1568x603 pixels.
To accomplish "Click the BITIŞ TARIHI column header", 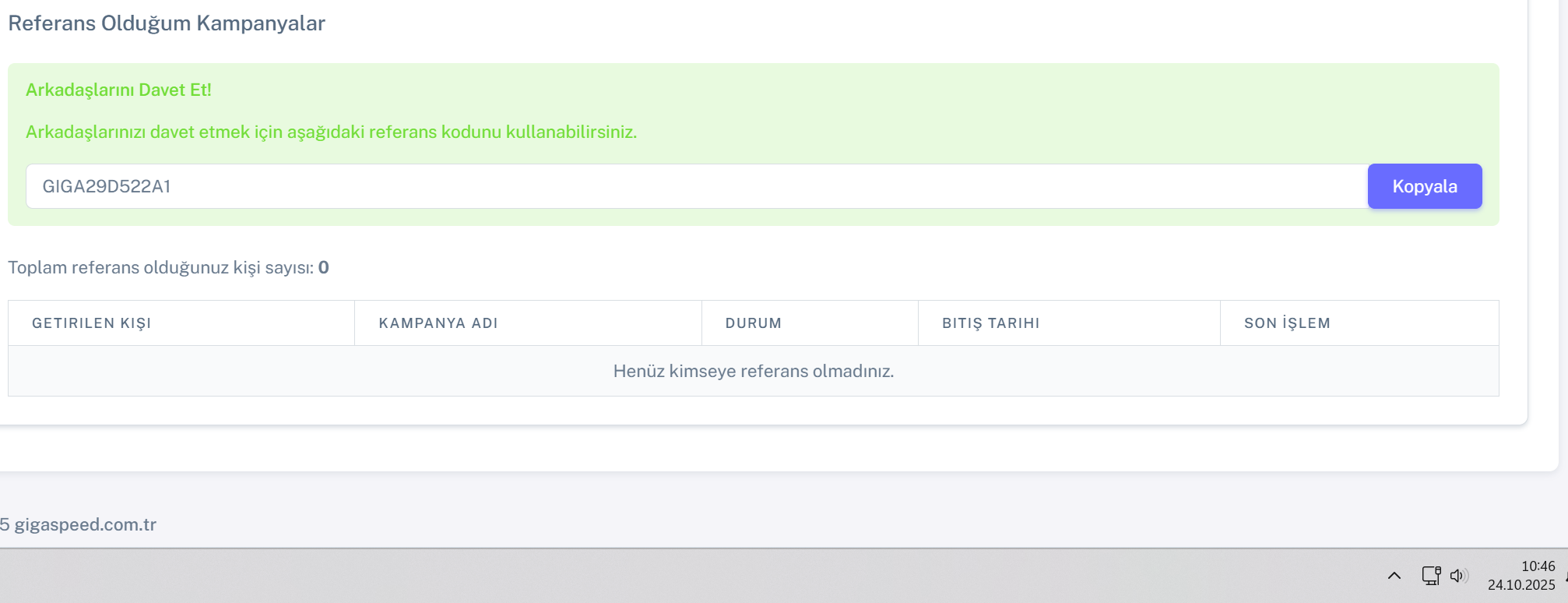I will [990, 323].
